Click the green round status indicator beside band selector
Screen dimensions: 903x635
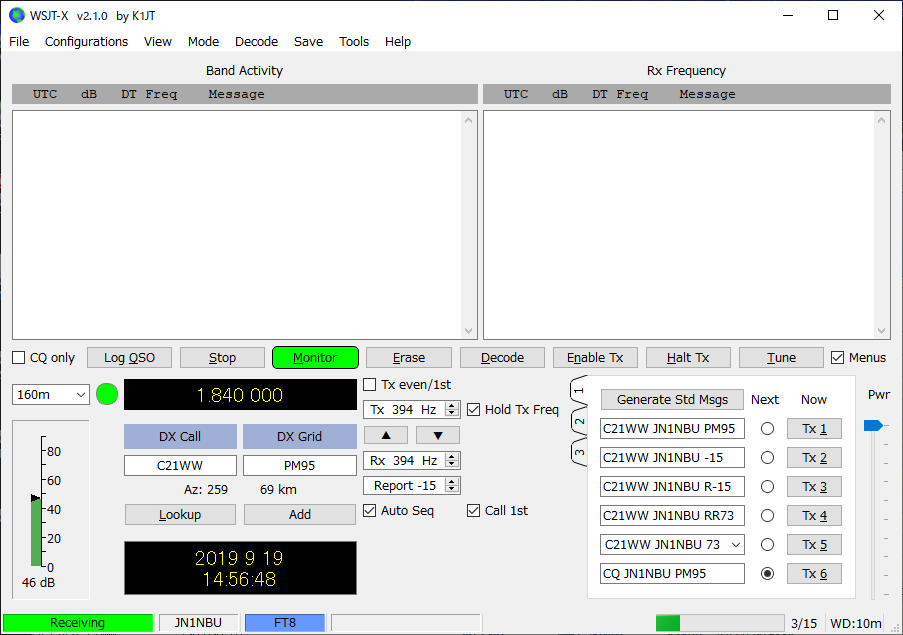point(107,394)
